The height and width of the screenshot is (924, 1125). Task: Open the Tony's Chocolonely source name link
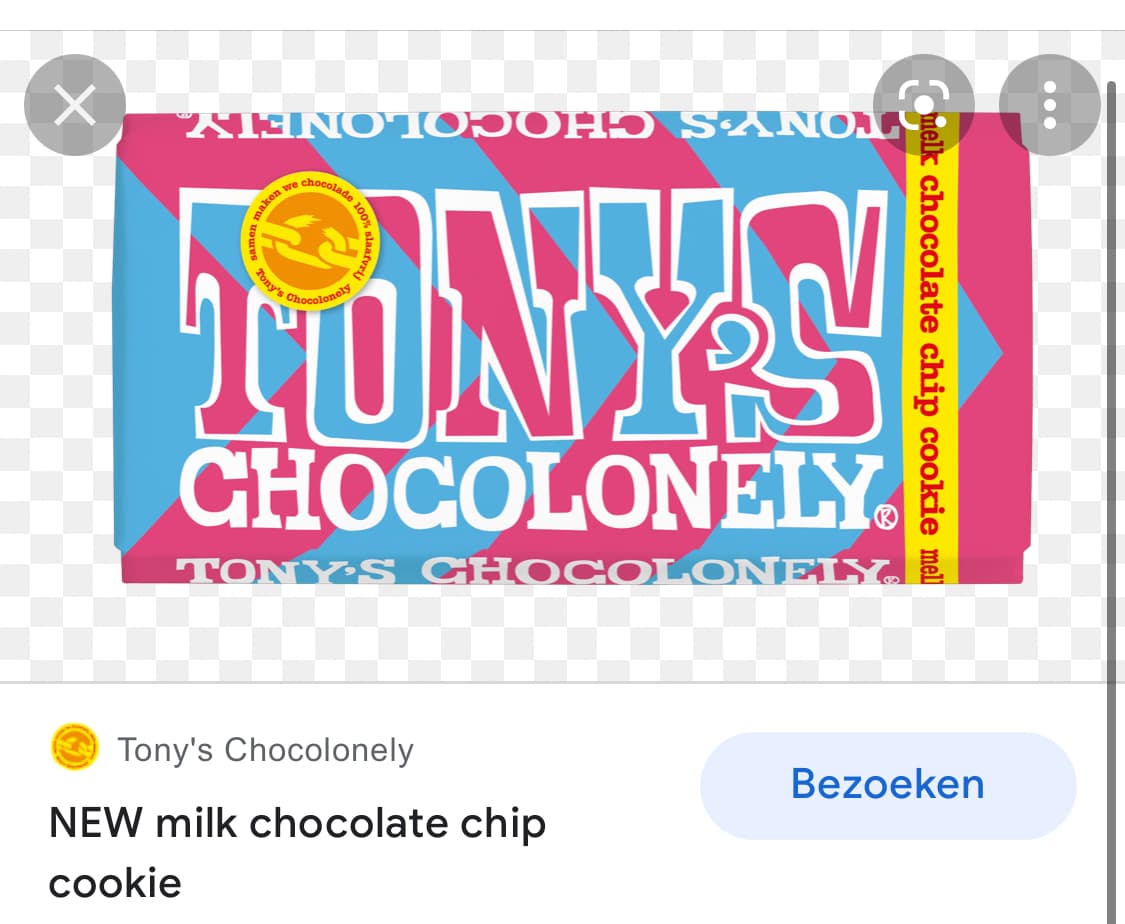(265, 750)
